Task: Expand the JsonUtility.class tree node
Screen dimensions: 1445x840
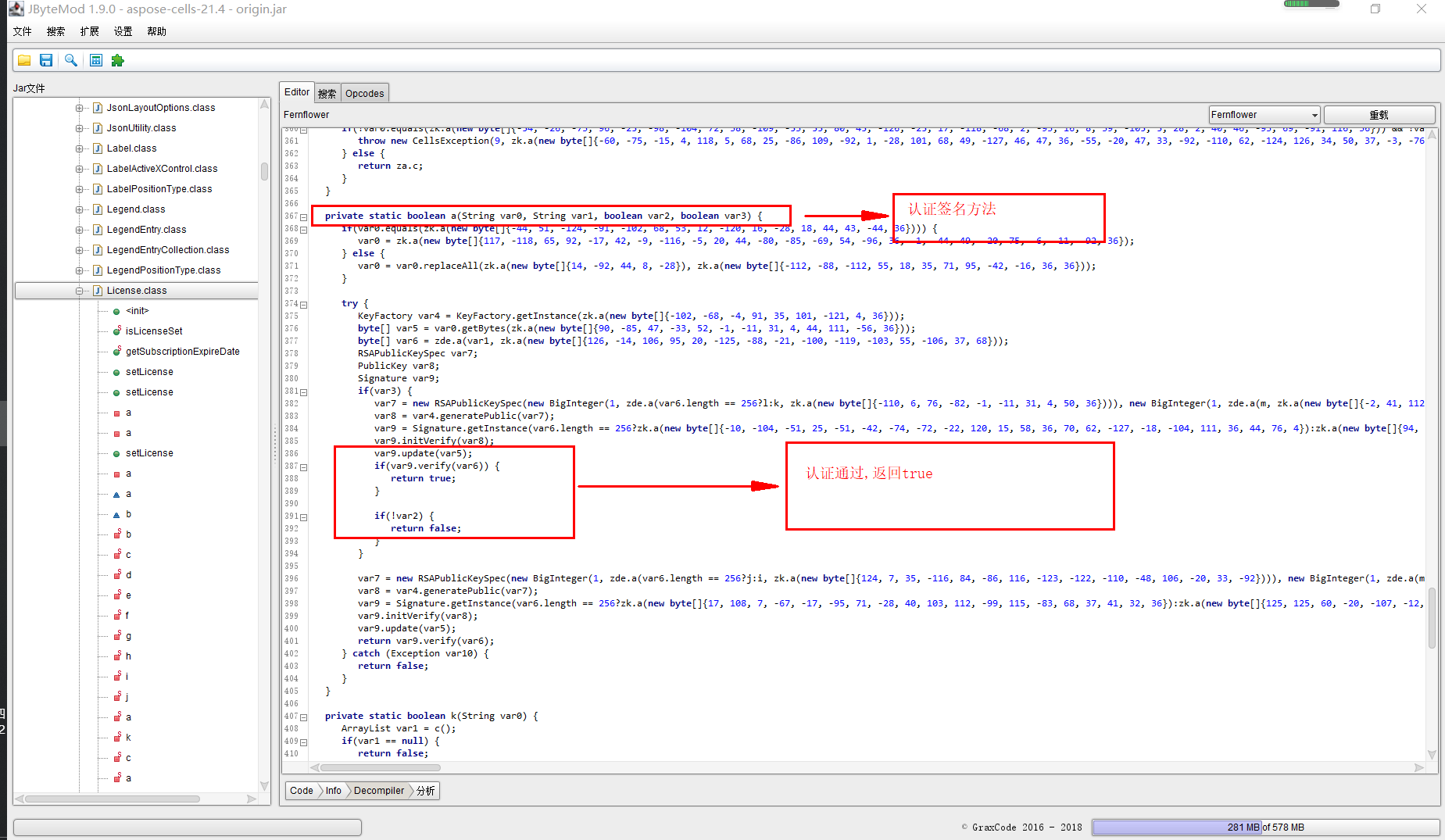Action: click(80, 127)
